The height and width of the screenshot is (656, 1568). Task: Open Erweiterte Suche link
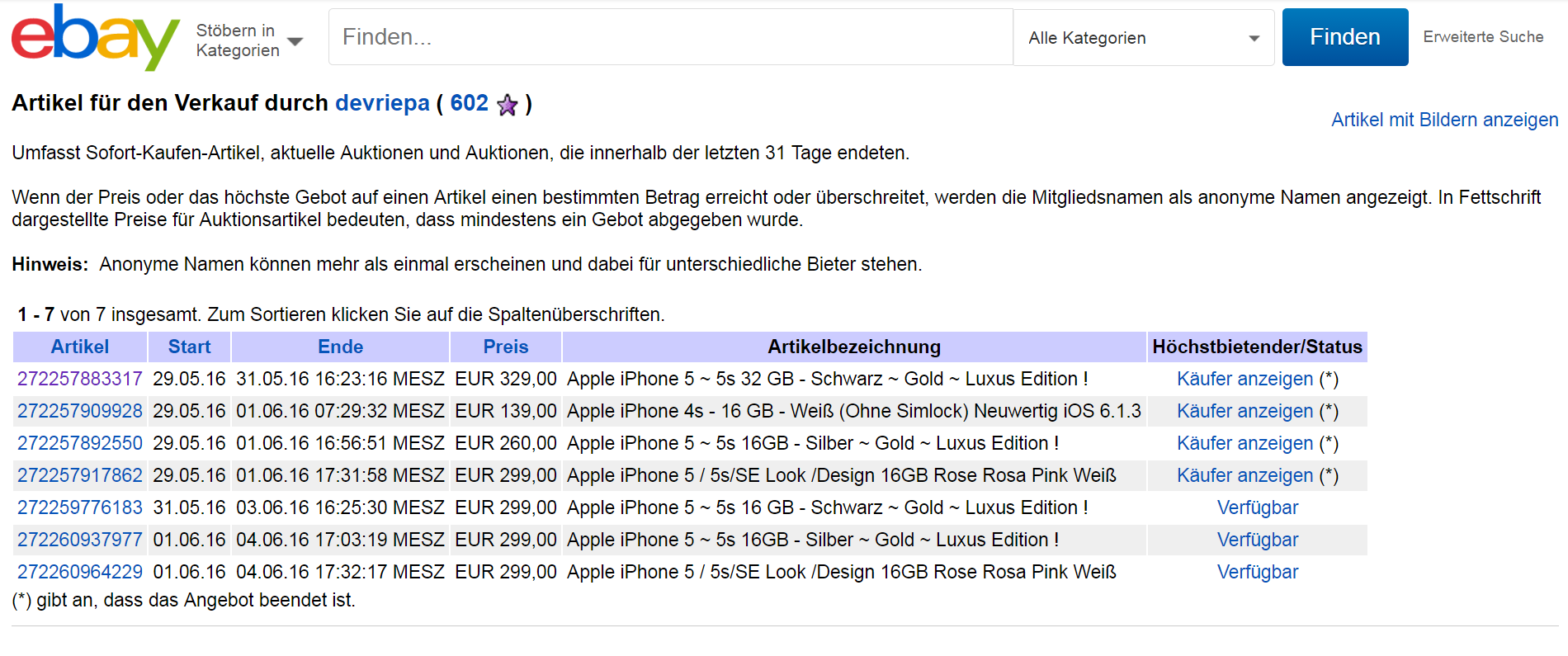[1483, 37]
